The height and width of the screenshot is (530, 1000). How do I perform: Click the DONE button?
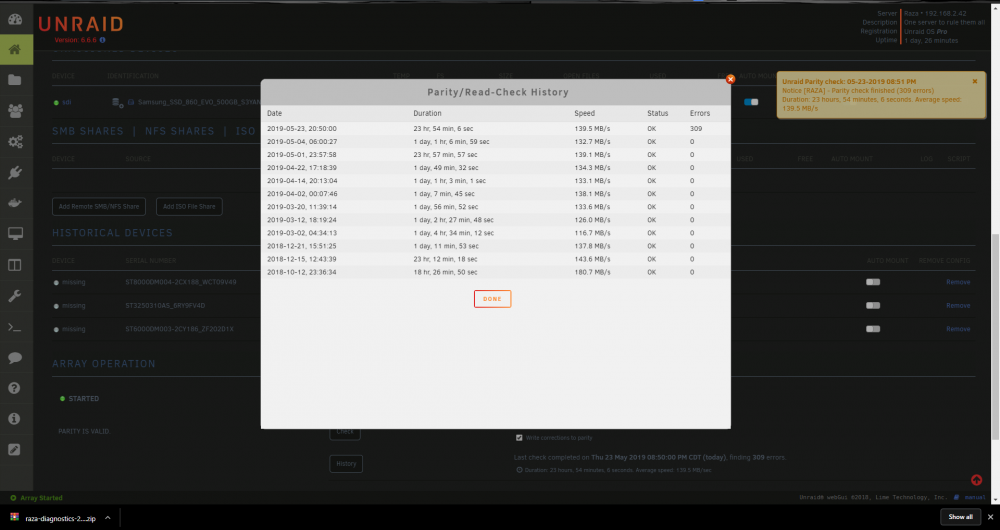coord(492,299)
